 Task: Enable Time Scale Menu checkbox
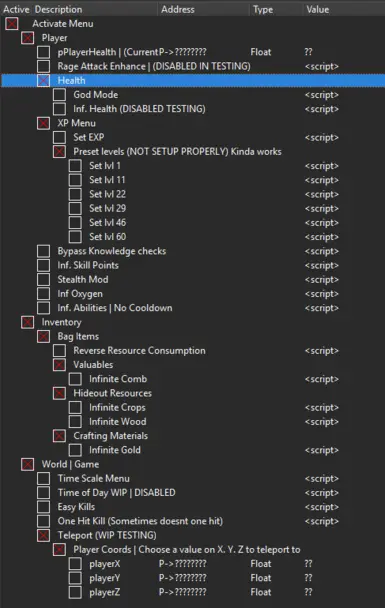pyautogui.click(x=43, y=478)
